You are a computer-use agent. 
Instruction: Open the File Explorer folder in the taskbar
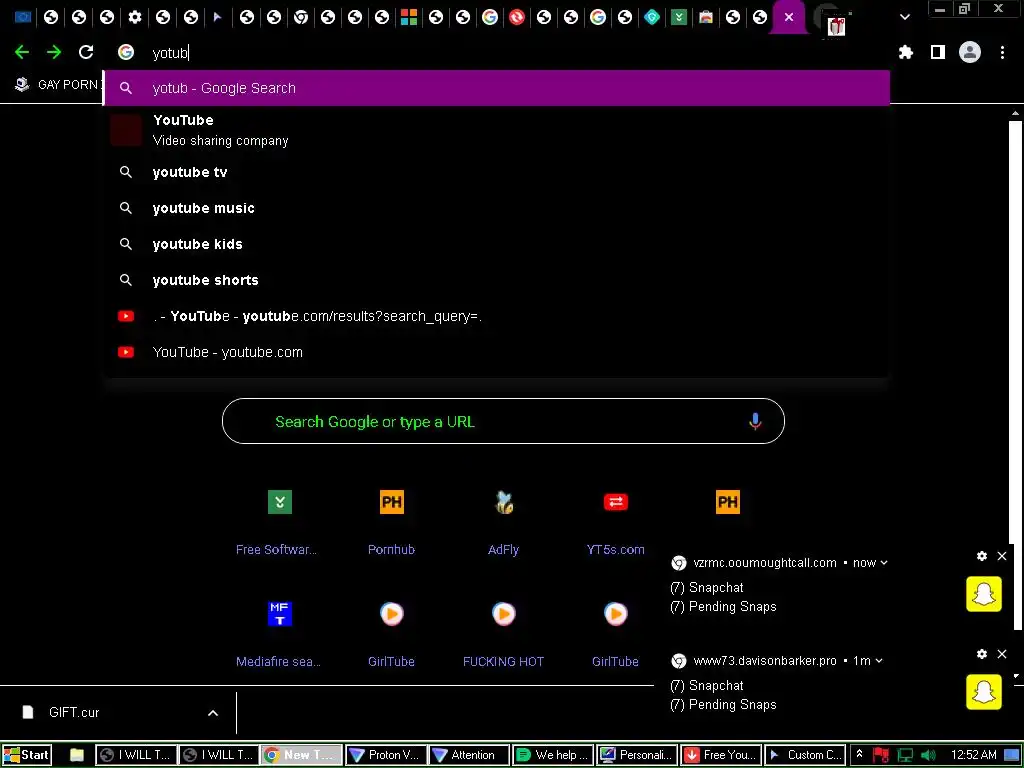point(76,755)
